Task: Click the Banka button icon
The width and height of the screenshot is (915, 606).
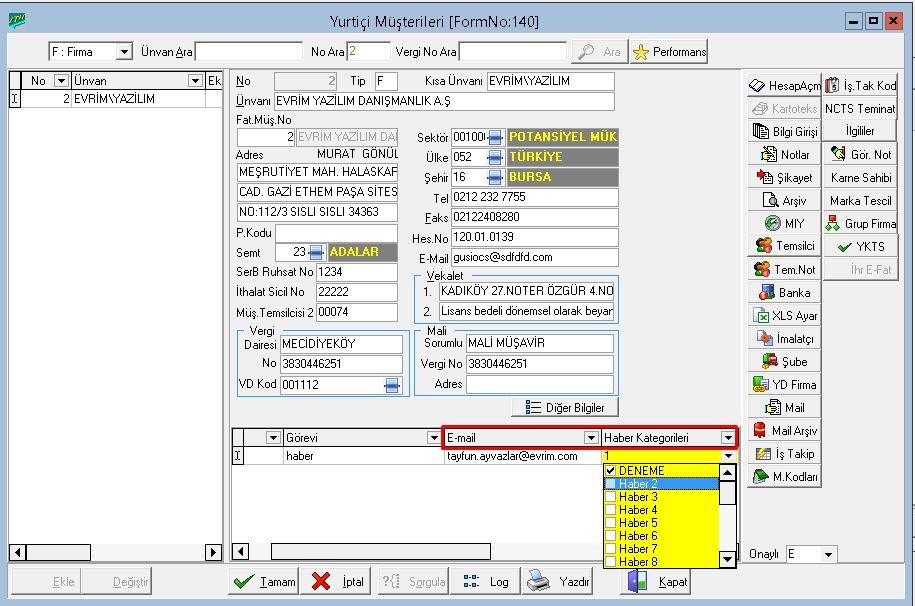Action: coord(768,293)
